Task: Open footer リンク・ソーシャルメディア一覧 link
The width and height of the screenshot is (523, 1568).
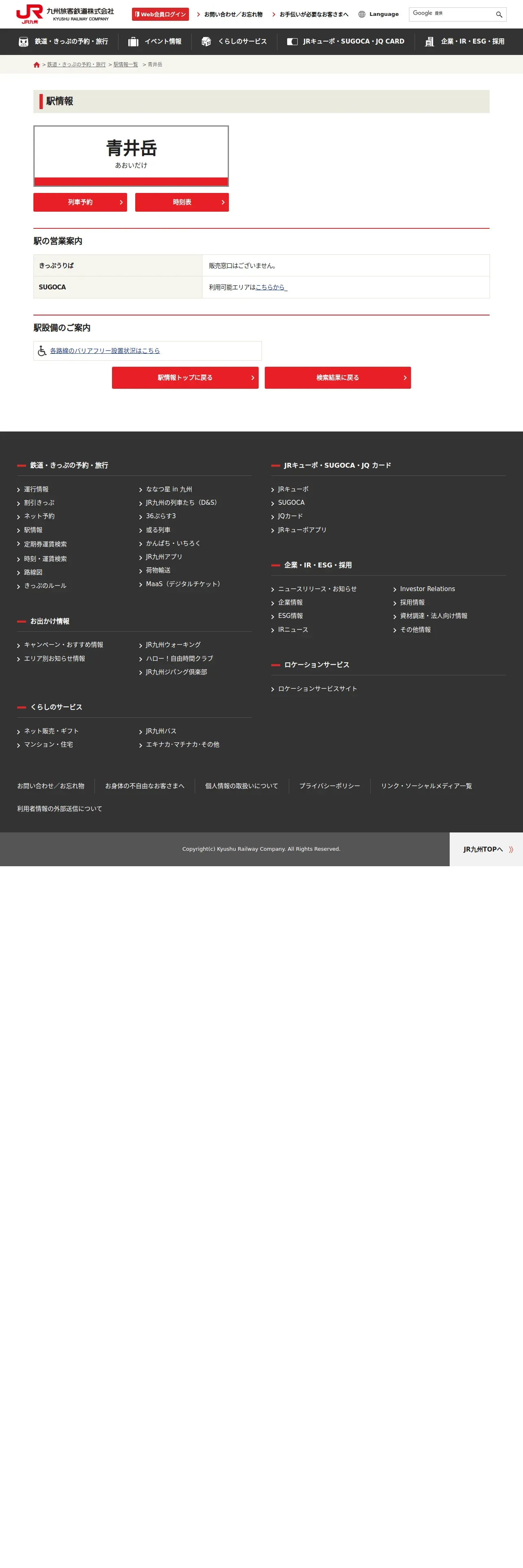Action: click(x=426, y=786)
